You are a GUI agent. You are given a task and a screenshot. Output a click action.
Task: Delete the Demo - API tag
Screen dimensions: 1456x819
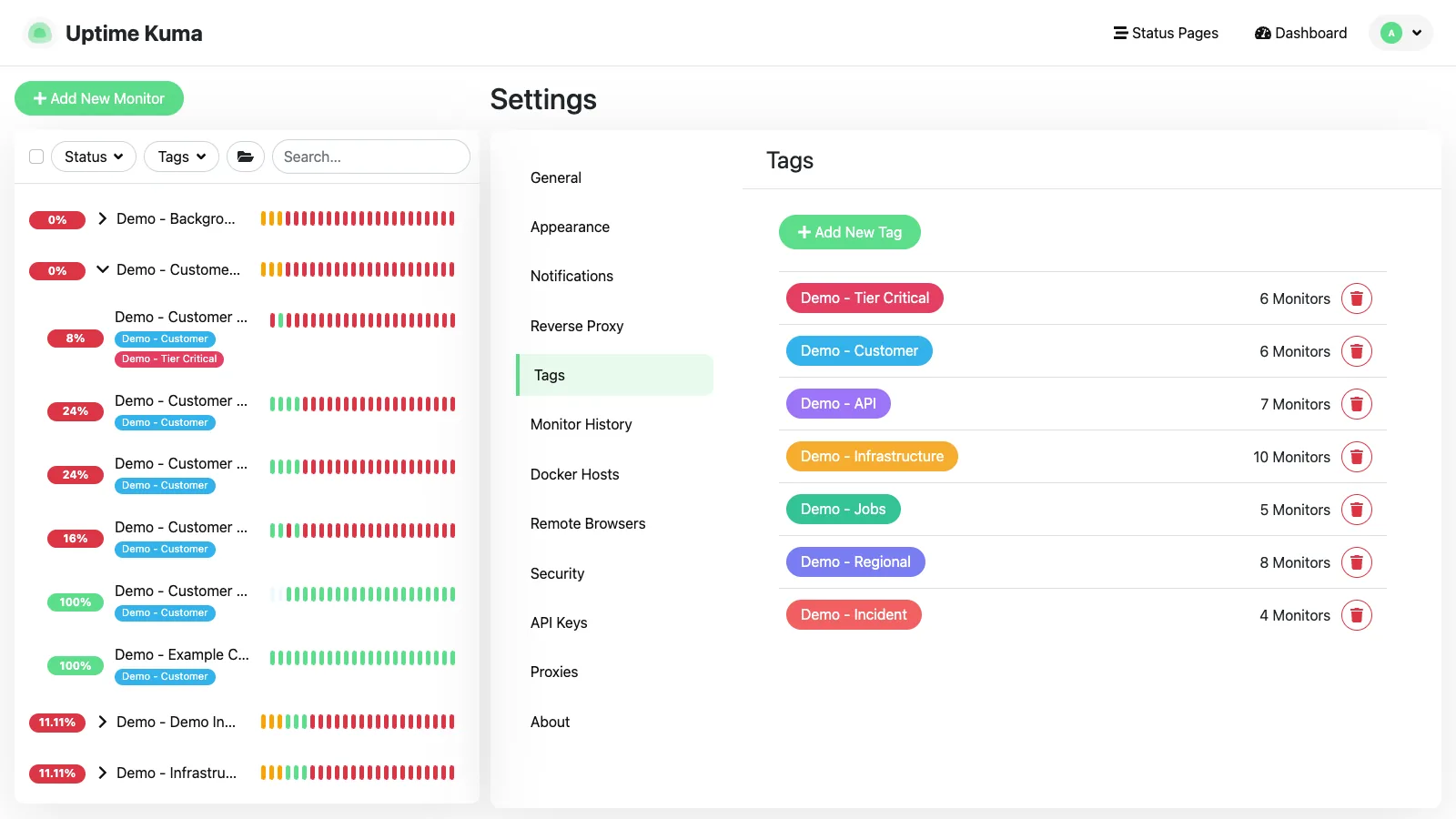(1356, 404)
